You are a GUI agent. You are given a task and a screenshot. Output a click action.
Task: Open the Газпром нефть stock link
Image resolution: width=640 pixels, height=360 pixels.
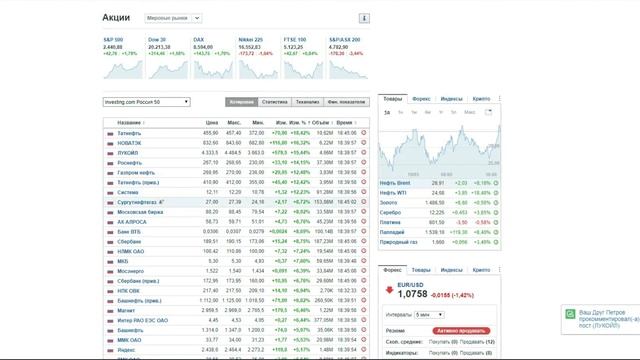click(136, 173)
